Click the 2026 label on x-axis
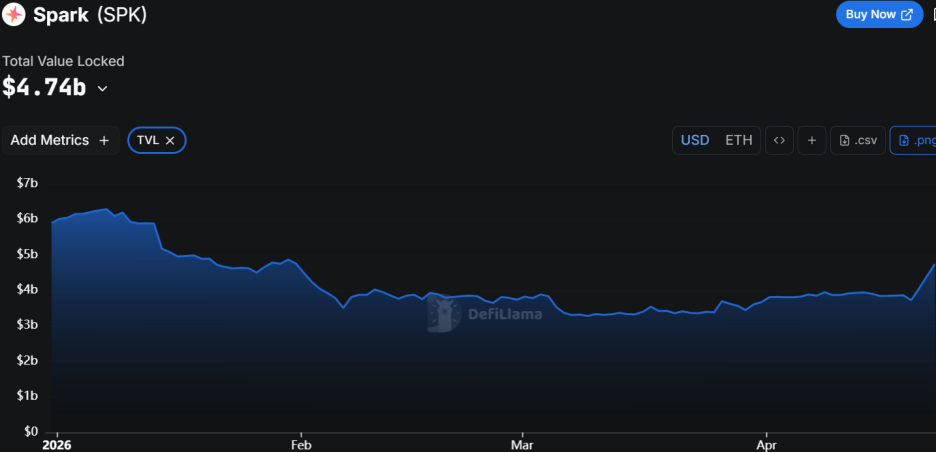The image size is (936, 453). click(59, 444)
